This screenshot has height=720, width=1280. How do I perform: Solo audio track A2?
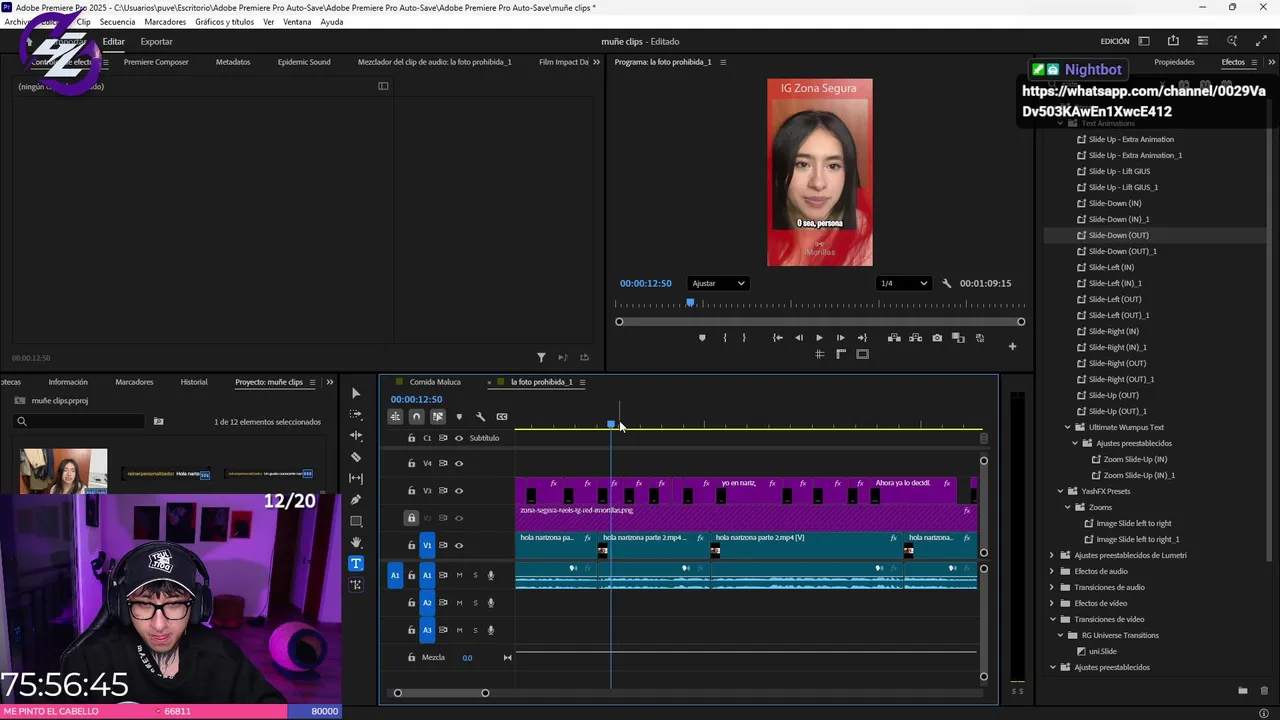[x=475, y=603]
